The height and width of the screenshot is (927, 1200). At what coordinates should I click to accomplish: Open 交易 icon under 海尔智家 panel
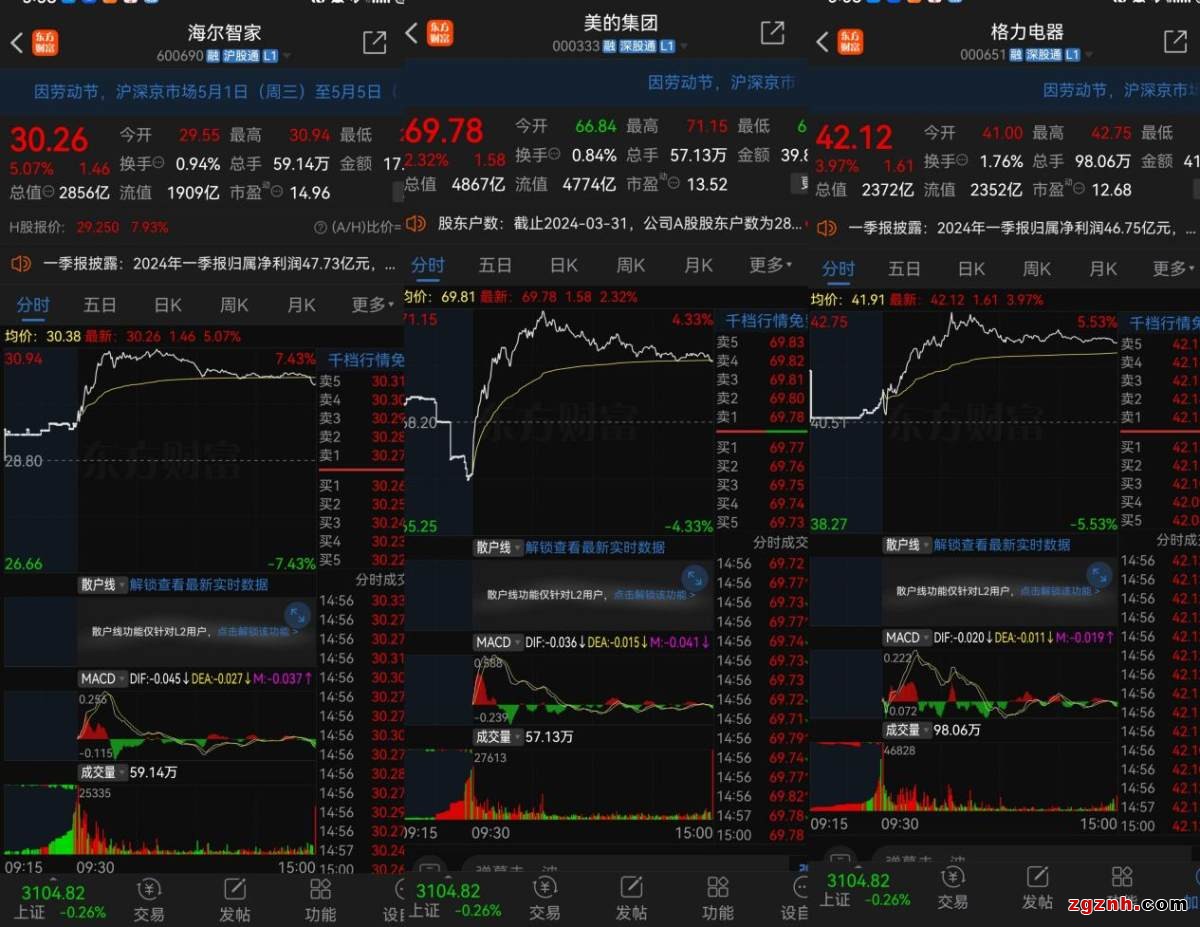pos(149,899)
